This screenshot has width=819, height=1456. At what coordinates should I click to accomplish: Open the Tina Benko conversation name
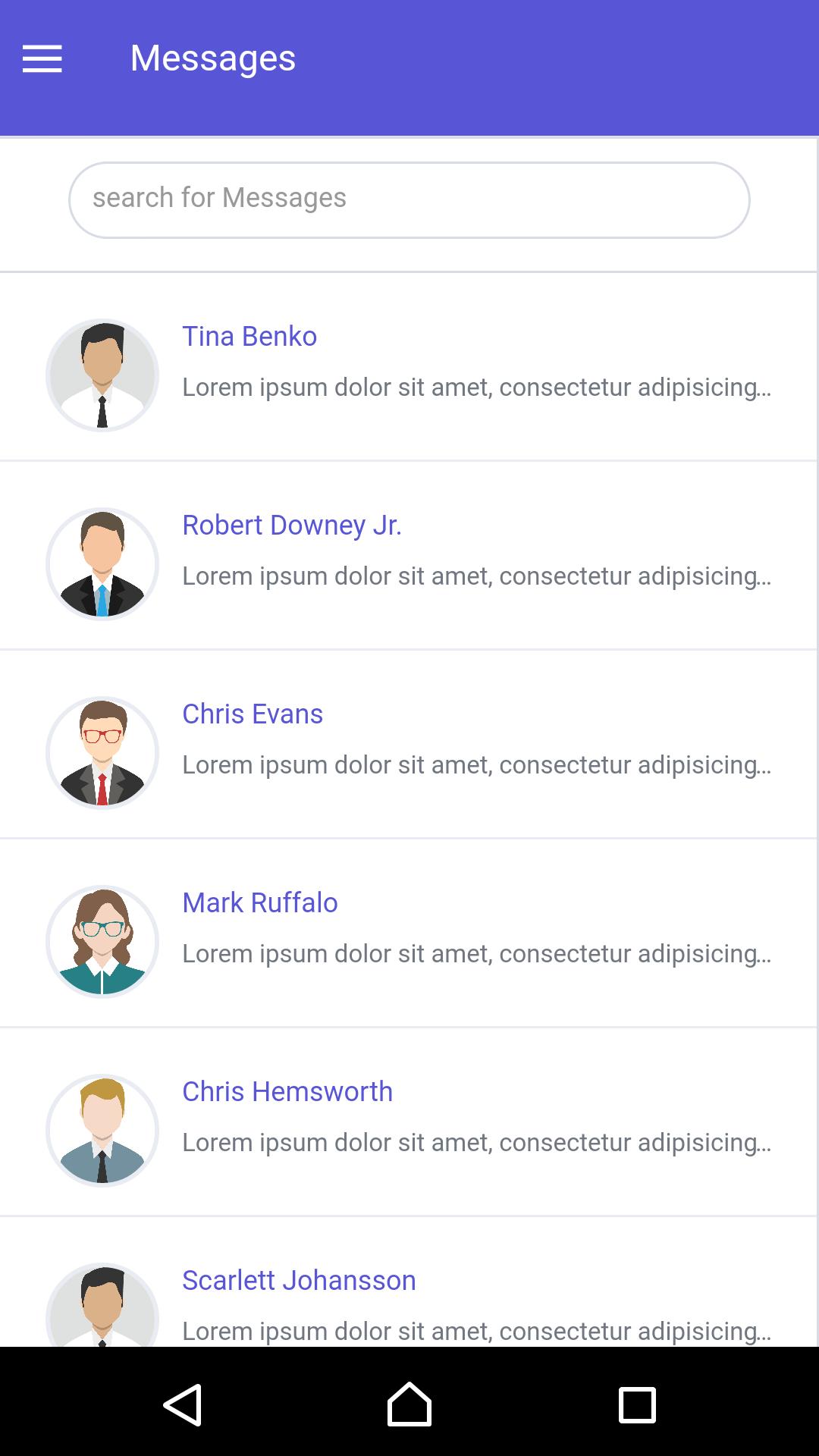(x=249, y=336)
